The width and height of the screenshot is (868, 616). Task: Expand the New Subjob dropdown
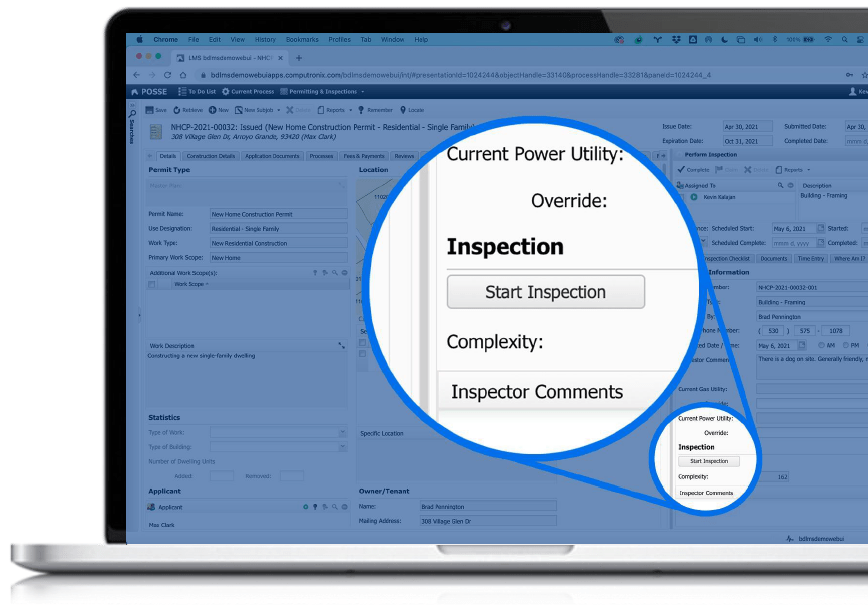tap(278, 110)
